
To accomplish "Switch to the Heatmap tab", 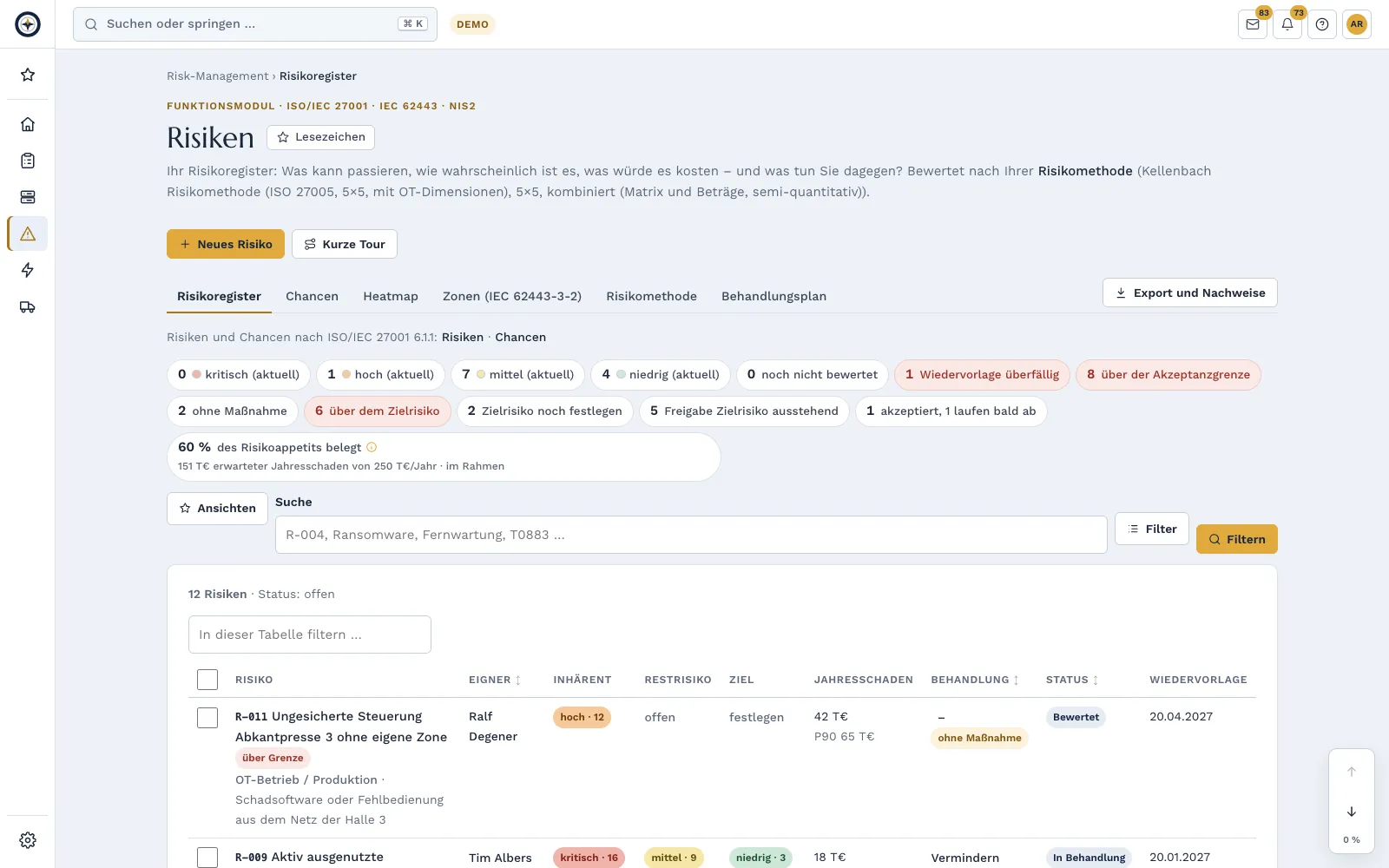I will [391, 296].
